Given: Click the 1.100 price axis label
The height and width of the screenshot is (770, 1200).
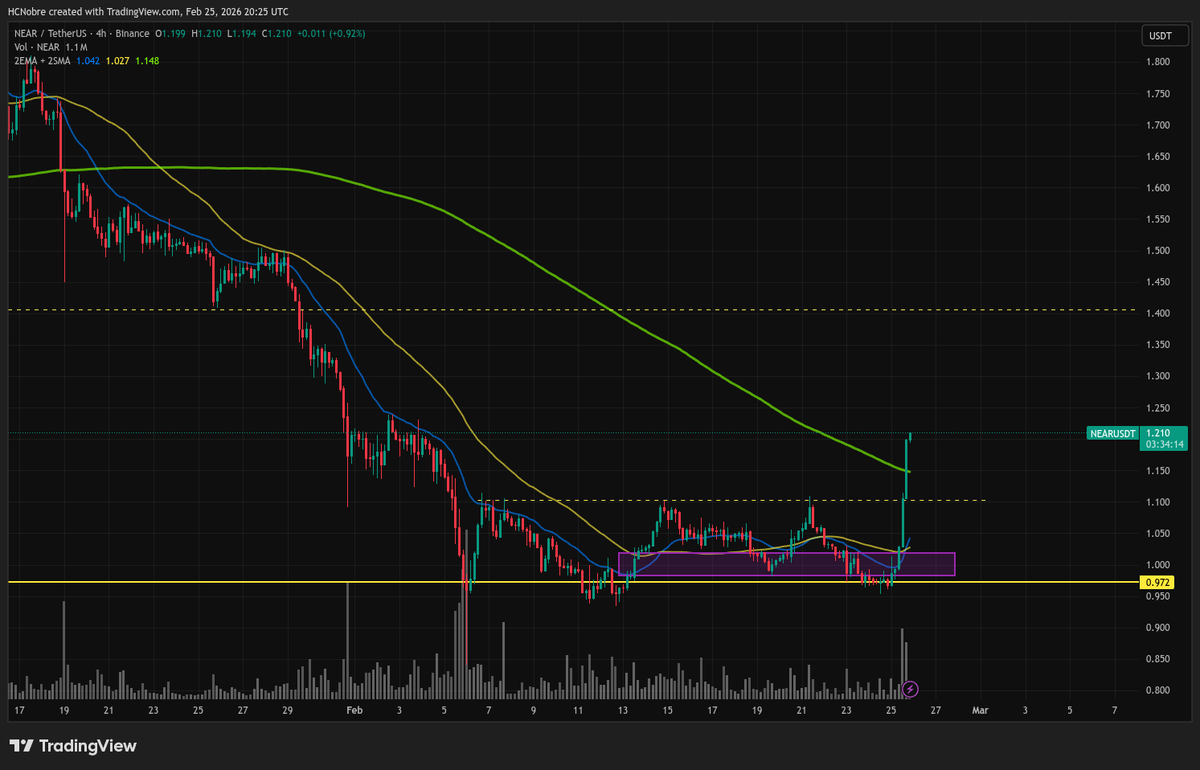Looking at the screenshot, I should [x=1157, y=502].
